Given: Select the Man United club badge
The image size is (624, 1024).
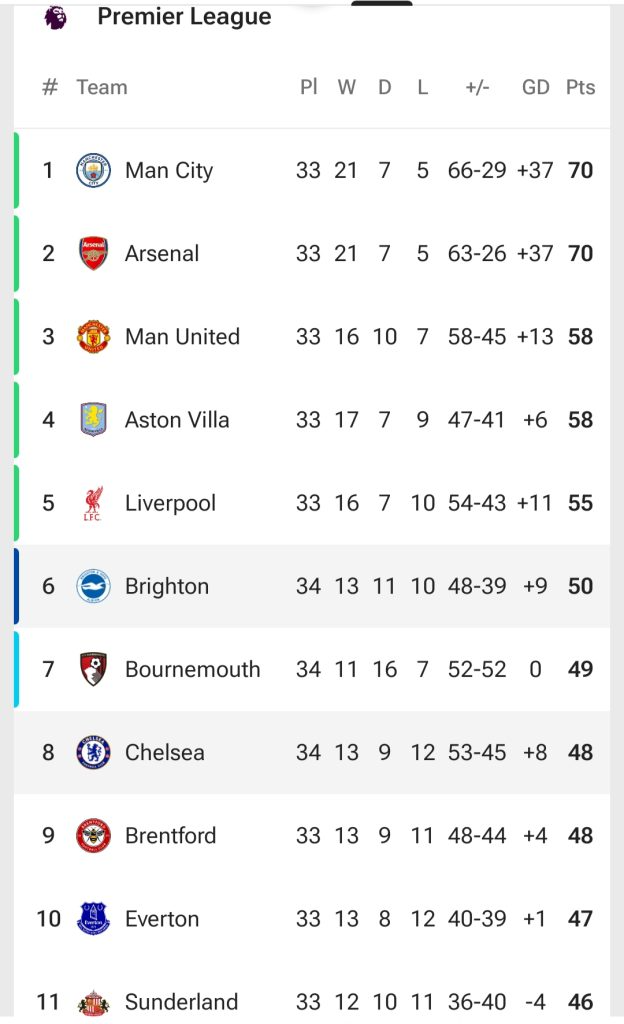Looking at the screenshot, I should point(94,337).
